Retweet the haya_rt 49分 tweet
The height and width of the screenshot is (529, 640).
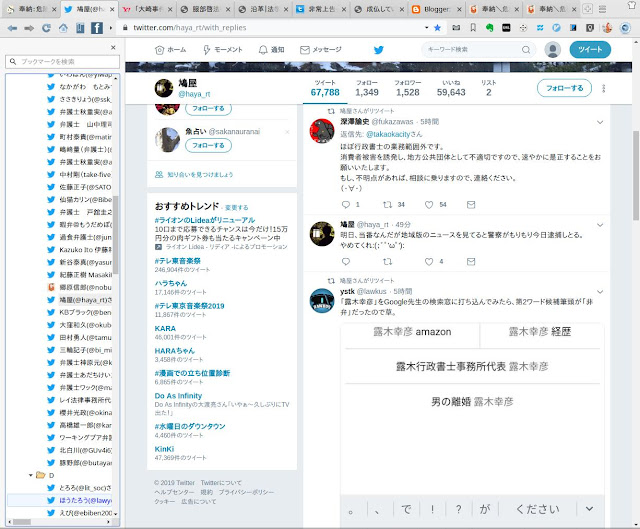click(x=387, y=262)
